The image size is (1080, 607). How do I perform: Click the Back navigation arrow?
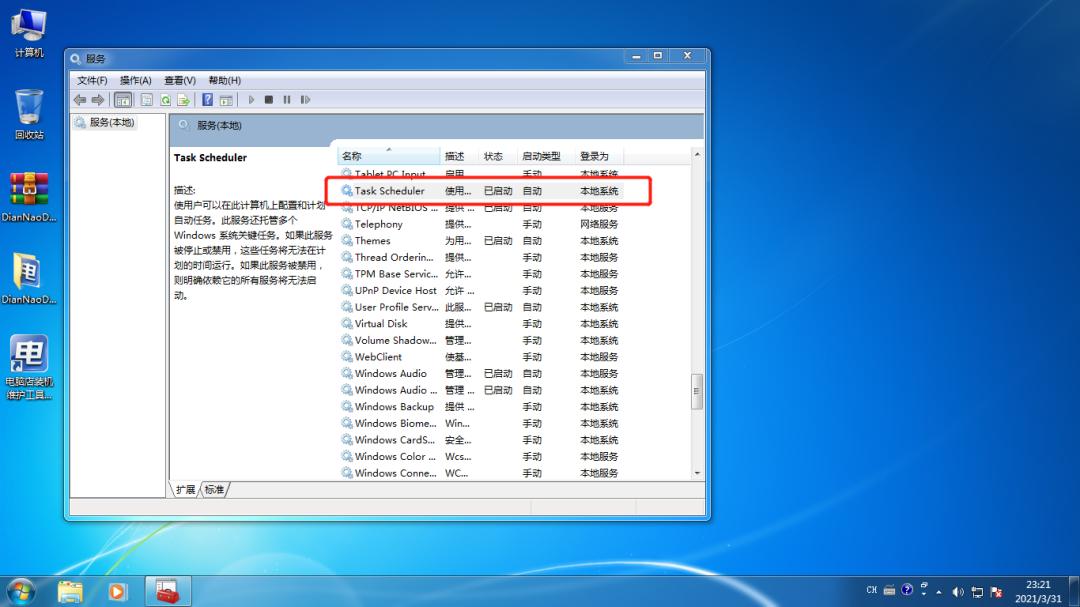coord(80,99)
